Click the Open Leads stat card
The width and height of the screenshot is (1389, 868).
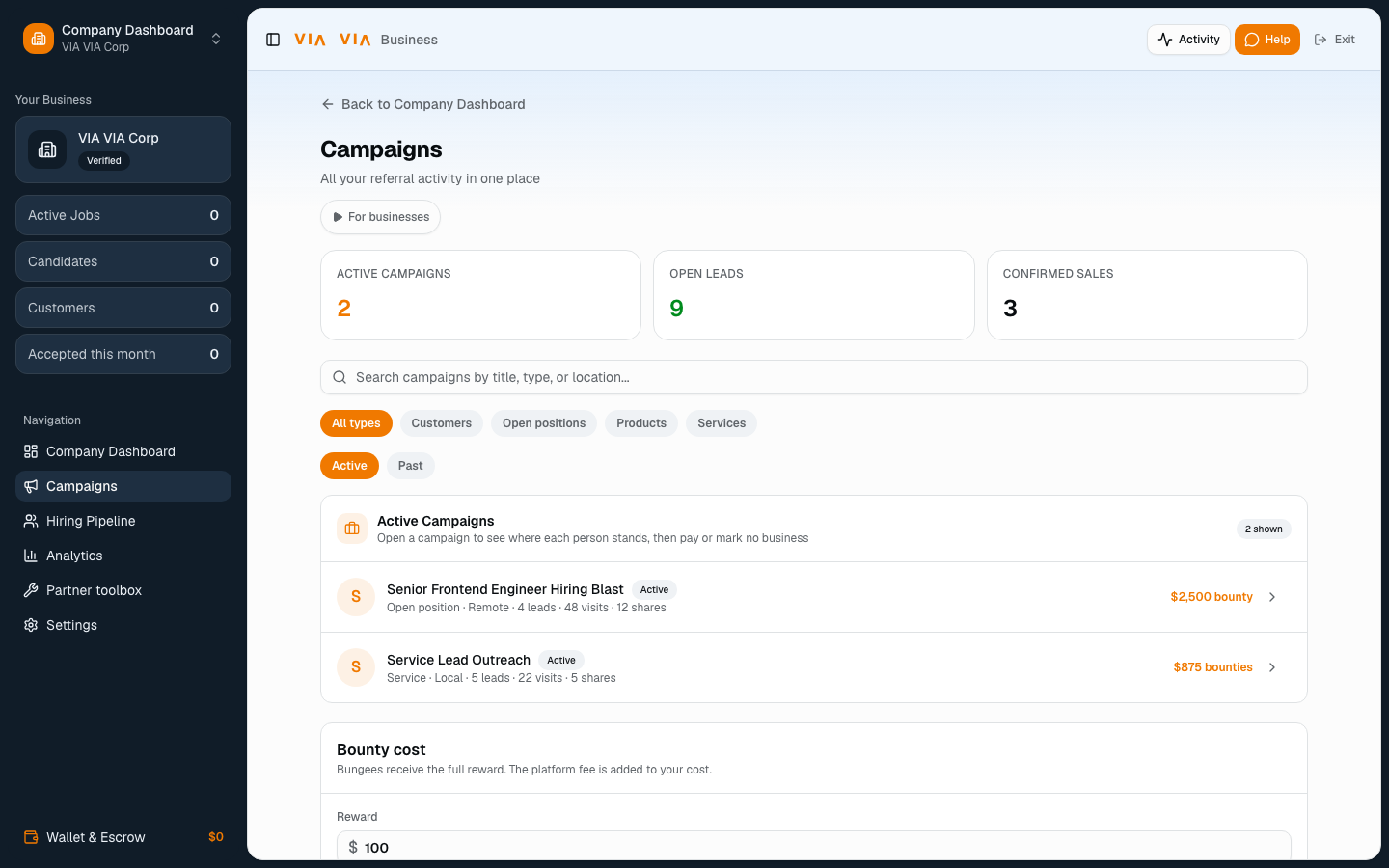click(x=814, y=295)
